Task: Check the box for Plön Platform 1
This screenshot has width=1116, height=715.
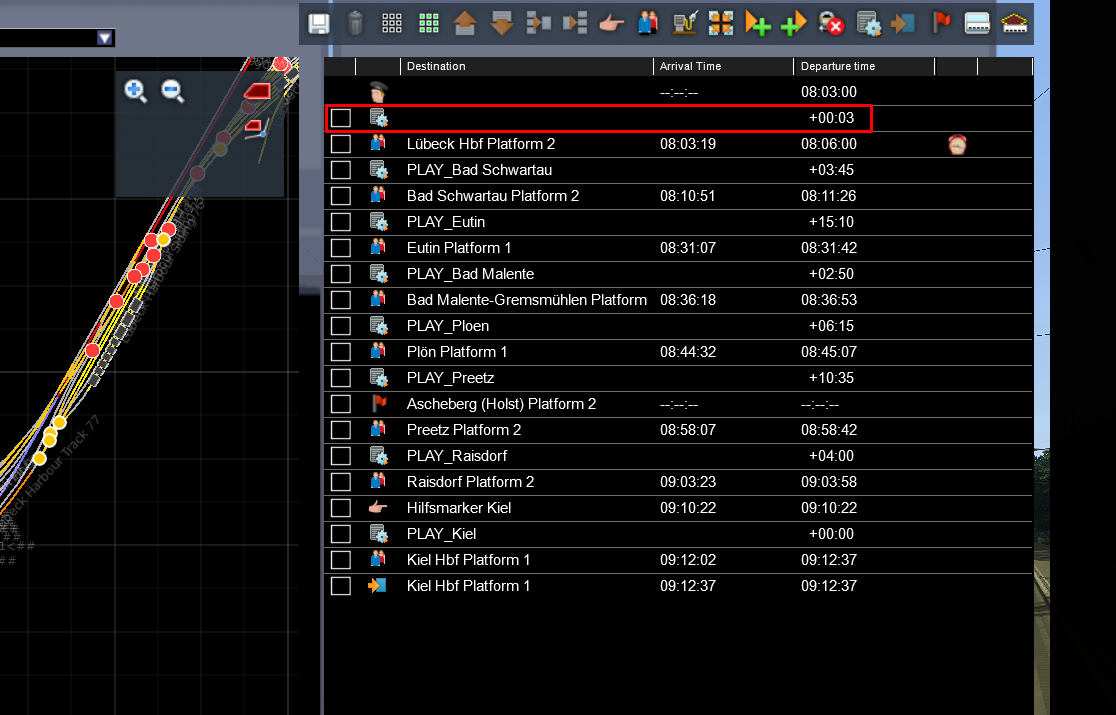Action: (341, 352)
